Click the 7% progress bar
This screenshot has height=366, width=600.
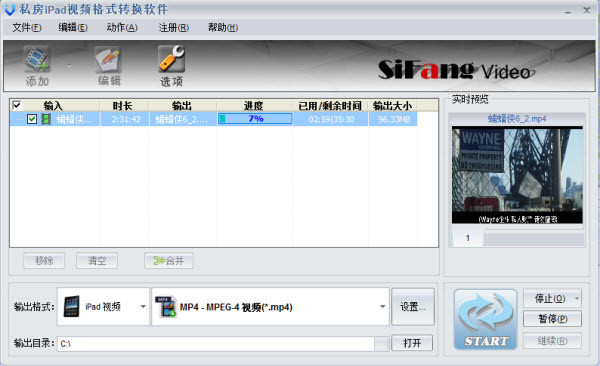255,119
